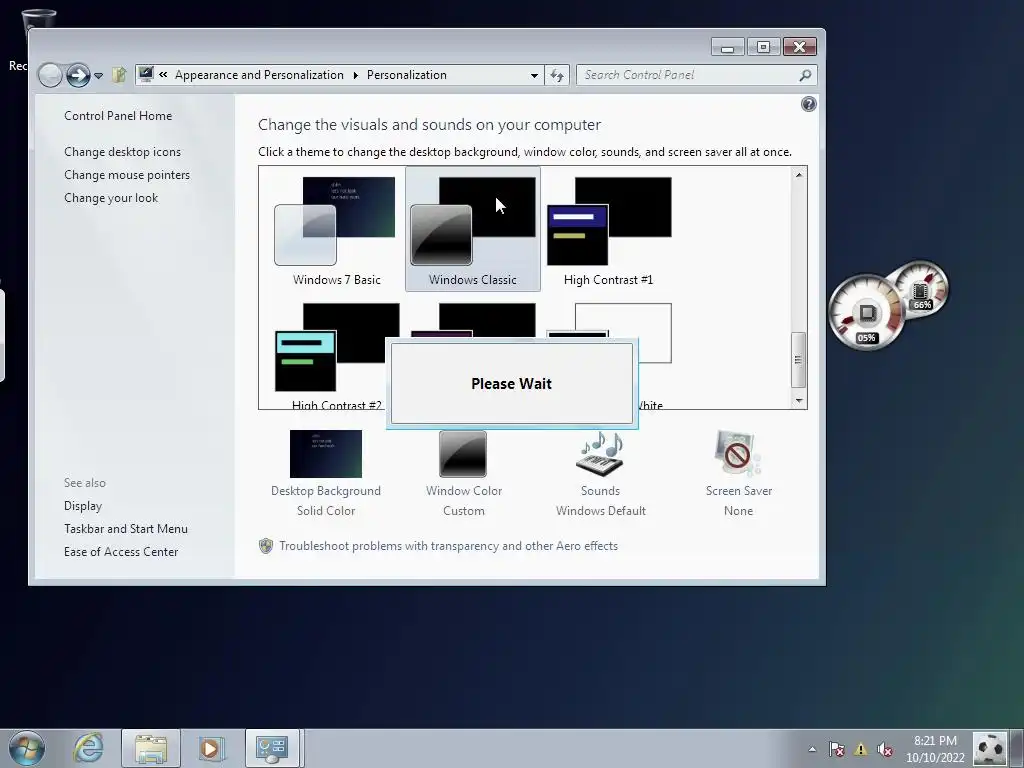Screen dimensions: 1024x768
Task: Click the theme list scroll down arrow
Action: (799, 400)
